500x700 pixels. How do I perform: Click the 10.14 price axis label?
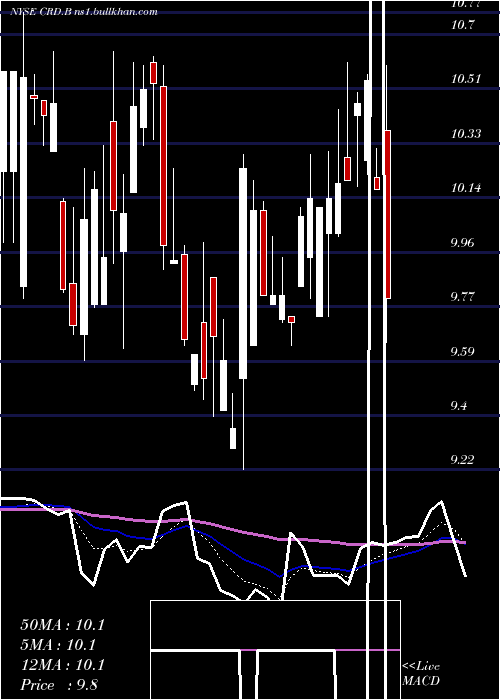tap(466, 188)
